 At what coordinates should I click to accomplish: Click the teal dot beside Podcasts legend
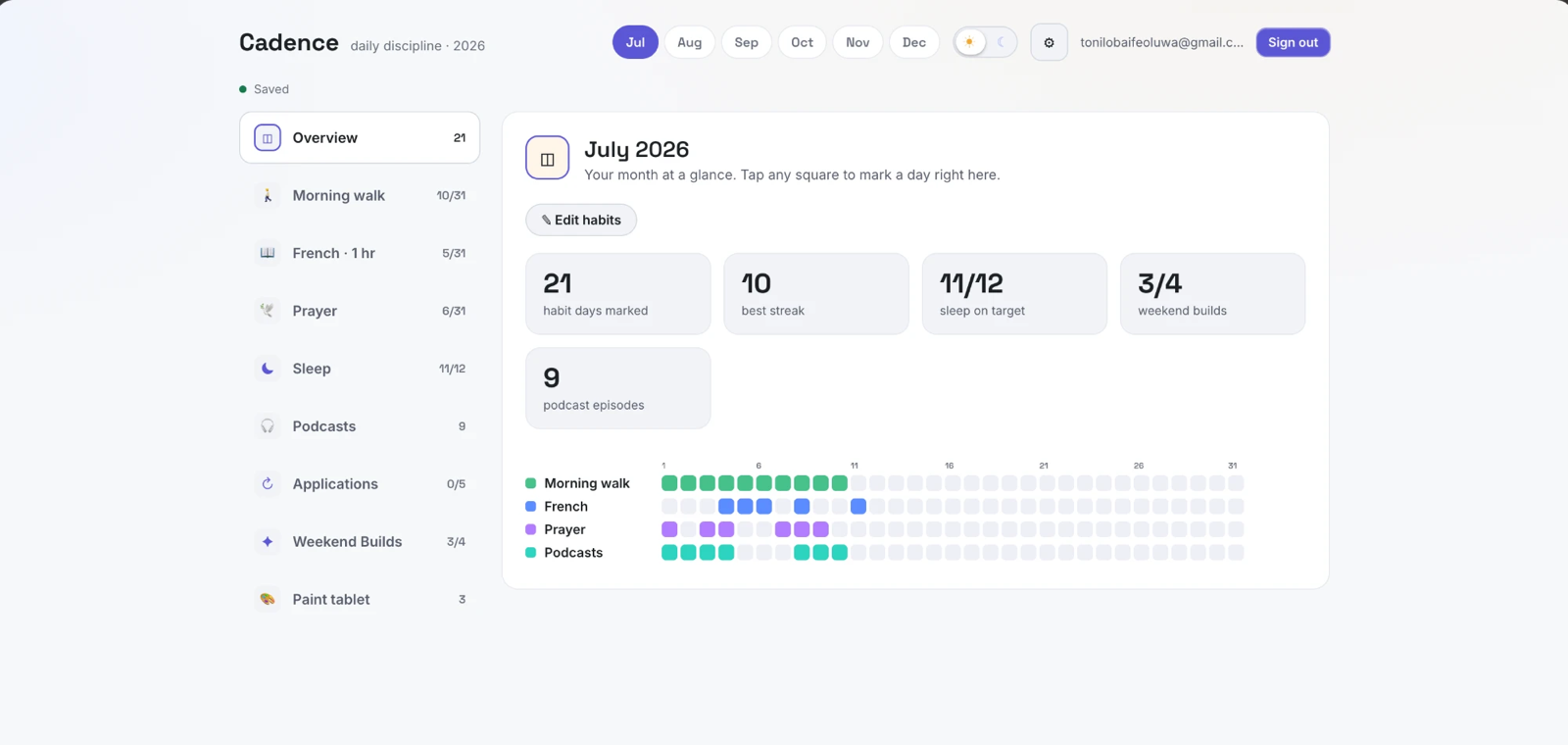(531, 553)
